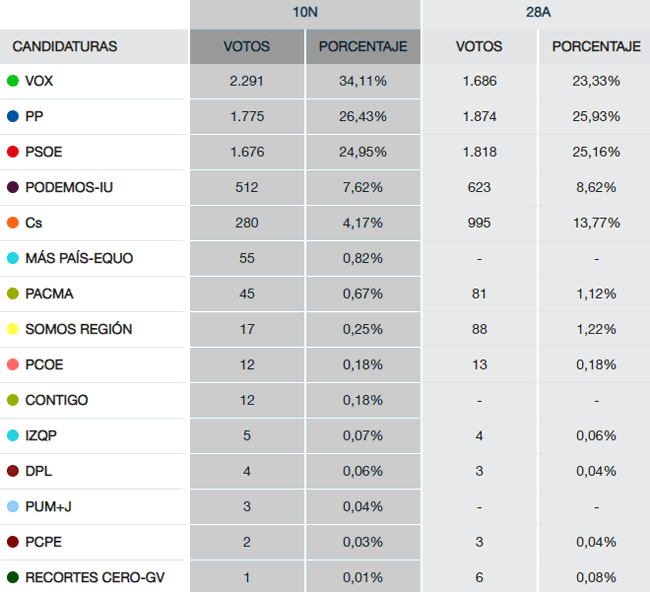Sort by 10N PORCENTAJE column header
This screenshot has width=650, height=592.
tap(362, 47)
